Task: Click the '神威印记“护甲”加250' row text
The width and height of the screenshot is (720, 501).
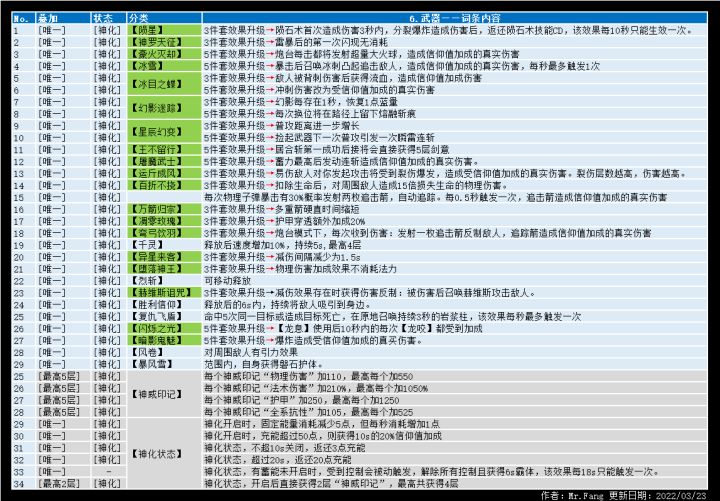Action: pos(302,400)
